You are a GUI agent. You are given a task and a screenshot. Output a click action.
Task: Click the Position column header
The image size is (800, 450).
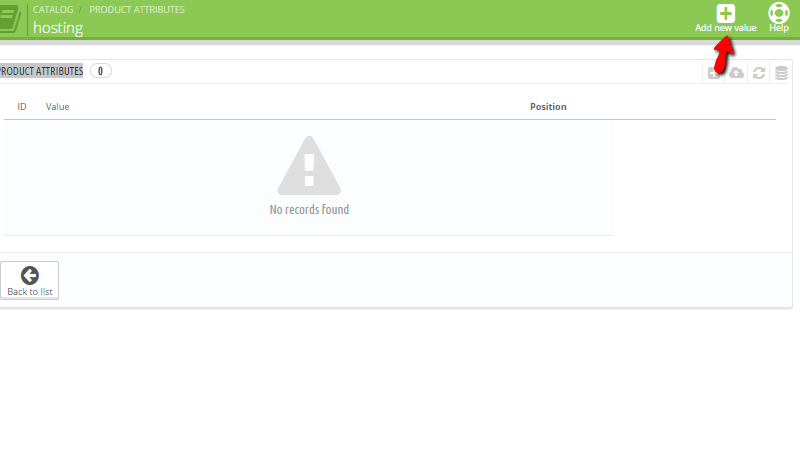tap(548, 107)
